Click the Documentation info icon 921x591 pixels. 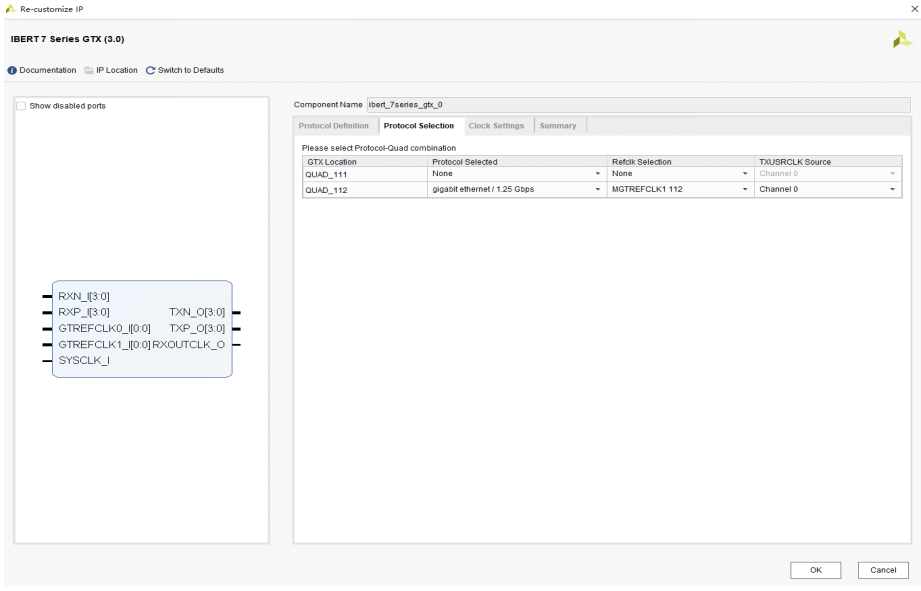[x=12, y=70]
